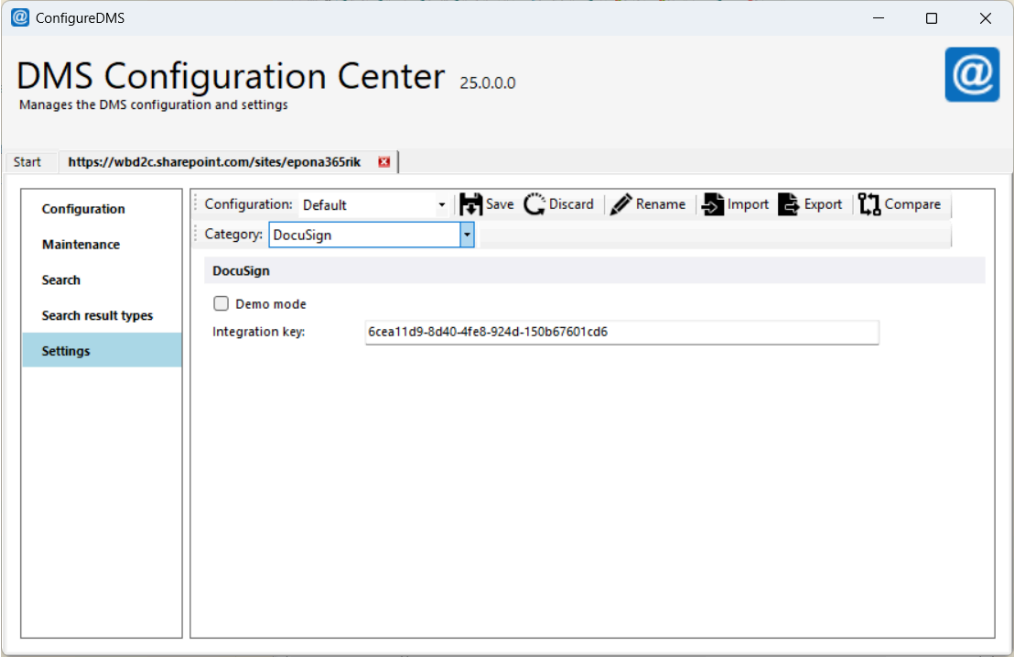Click the Discard circular arrow icon

(535, 204)
